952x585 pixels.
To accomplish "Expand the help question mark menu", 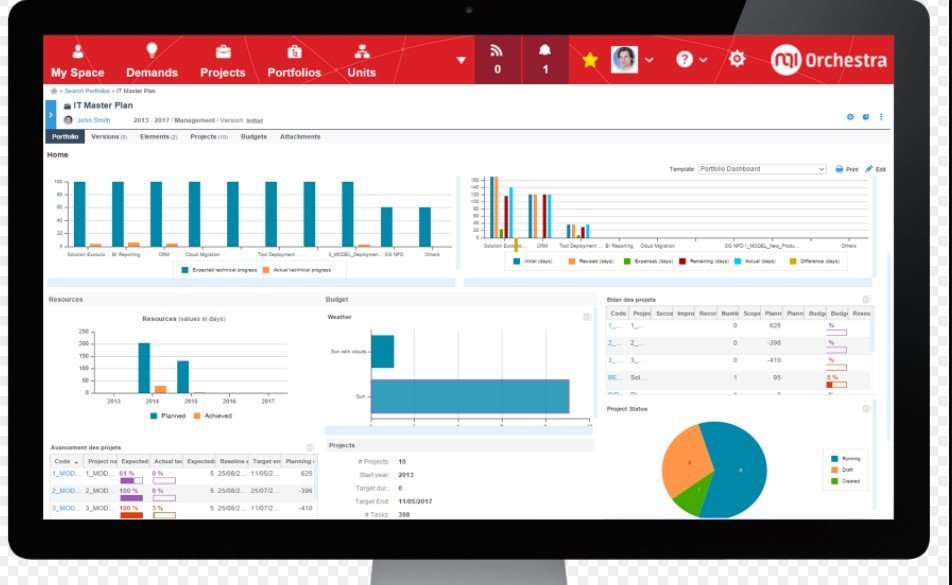I will click(x=685, y=59).
